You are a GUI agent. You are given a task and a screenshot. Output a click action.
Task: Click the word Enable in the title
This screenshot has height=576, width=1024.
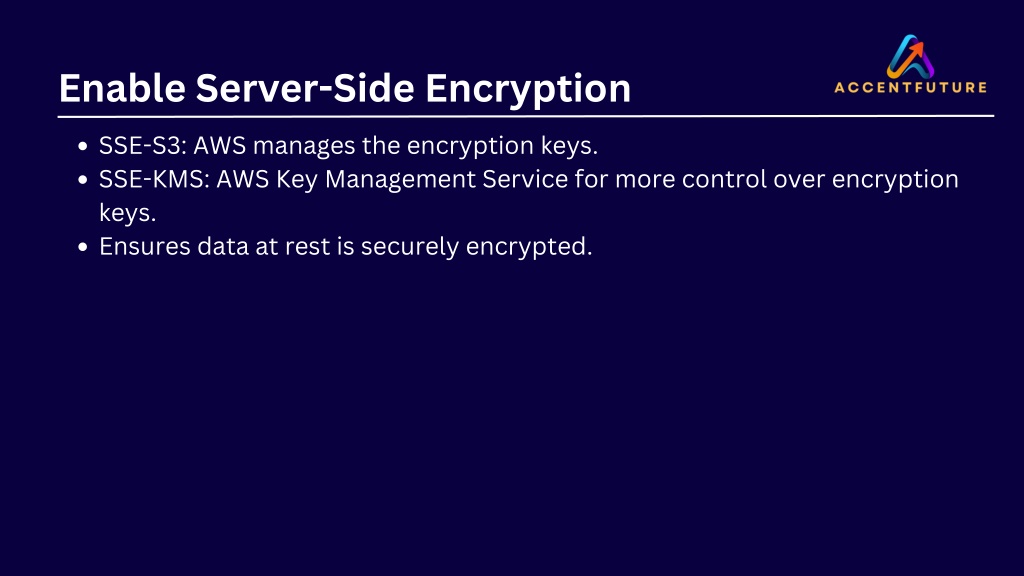[x=122, y=88]
